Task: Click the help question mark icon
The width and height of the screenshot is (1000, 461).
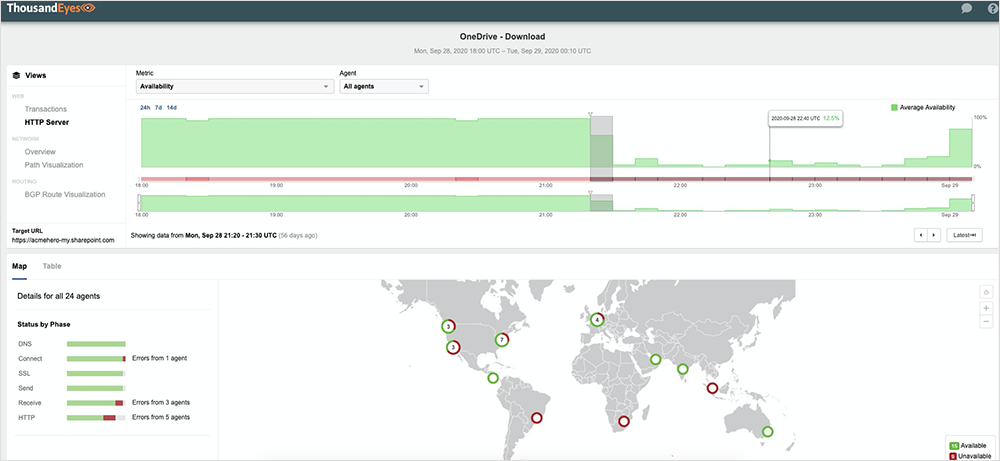Action: 992,9
